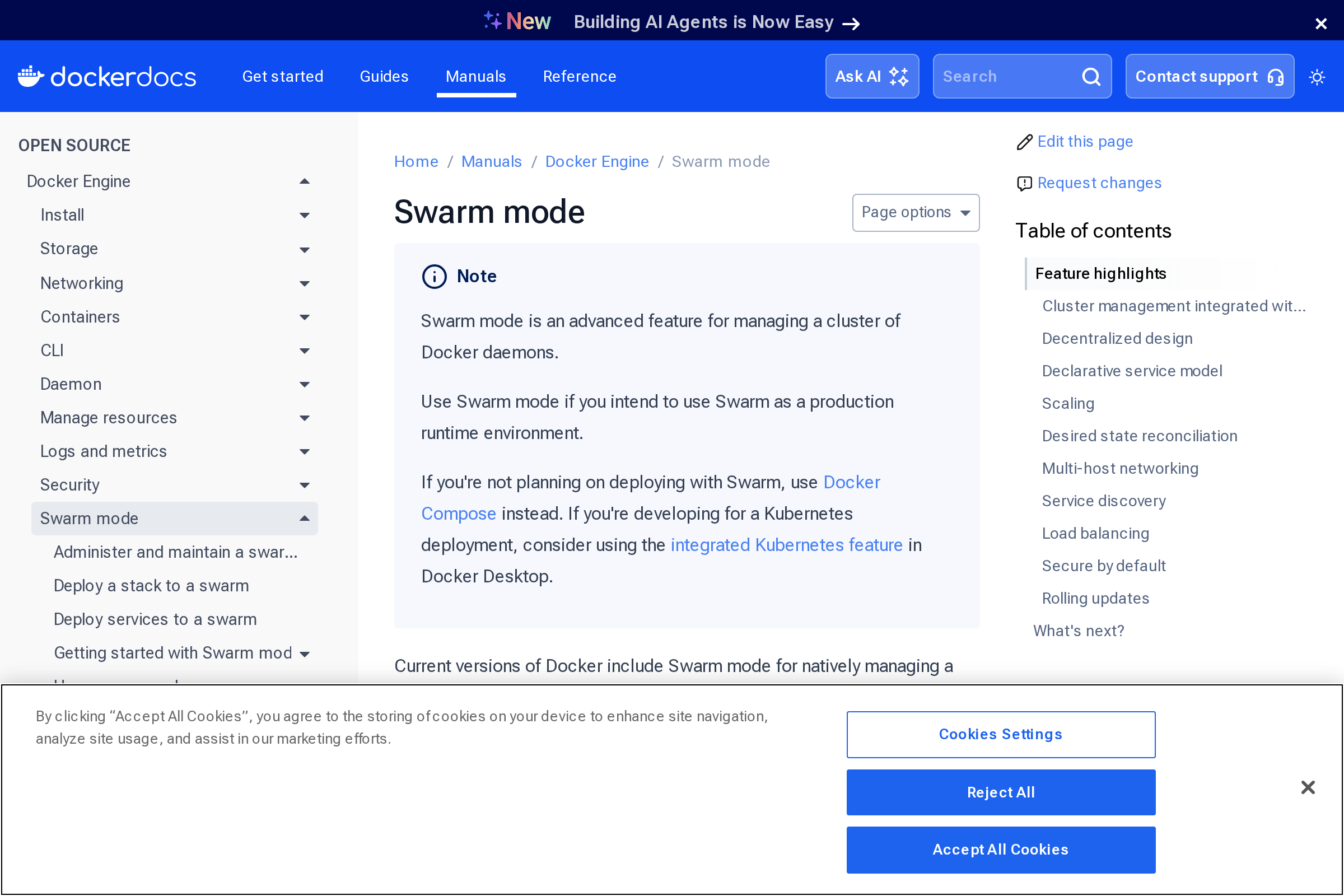The width and height of the screenshot is (1344, 896).
Task: Expand the Containers section arrow
Action: coord(305,317)
